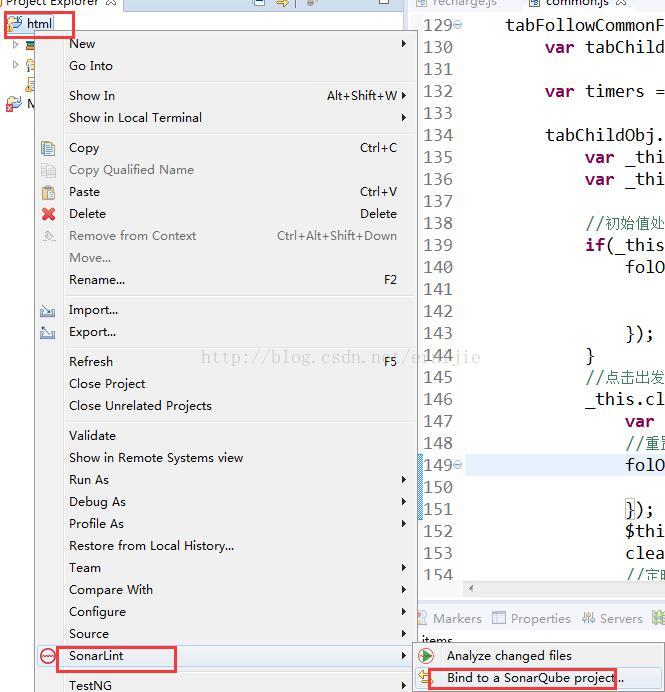Image resolution: width=665 pixels, height=692 pixels.
Task: Select Bind to a SonarQube project
Action: (x=534, y=678)
